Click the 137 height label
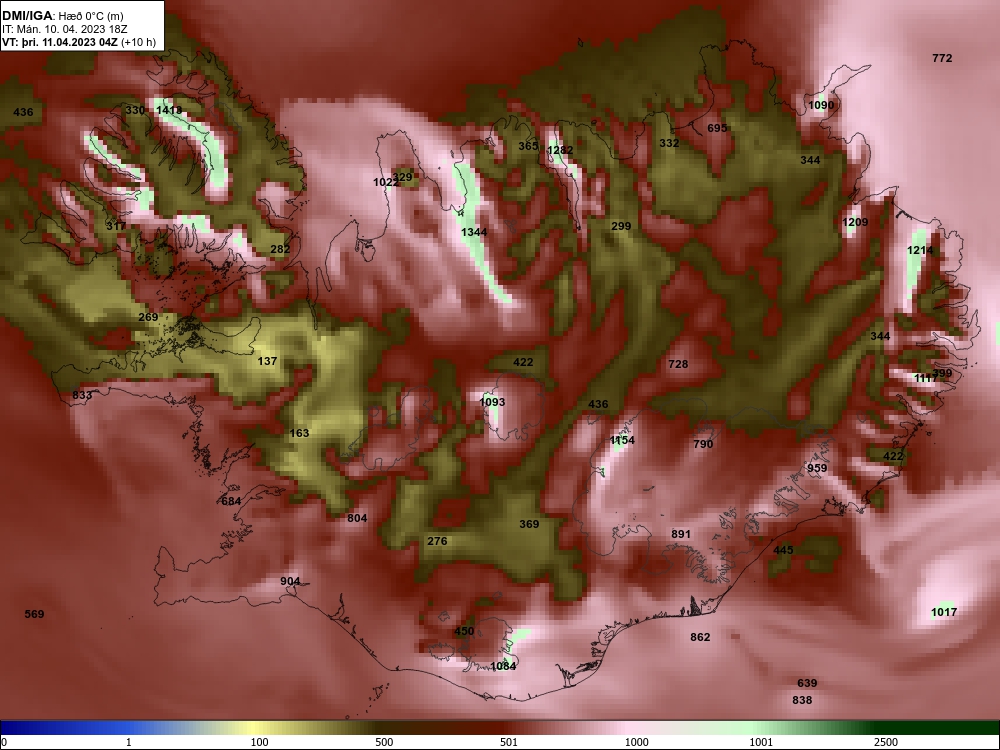This screenshot has height=750, width=1000. [x=267, y=362]
